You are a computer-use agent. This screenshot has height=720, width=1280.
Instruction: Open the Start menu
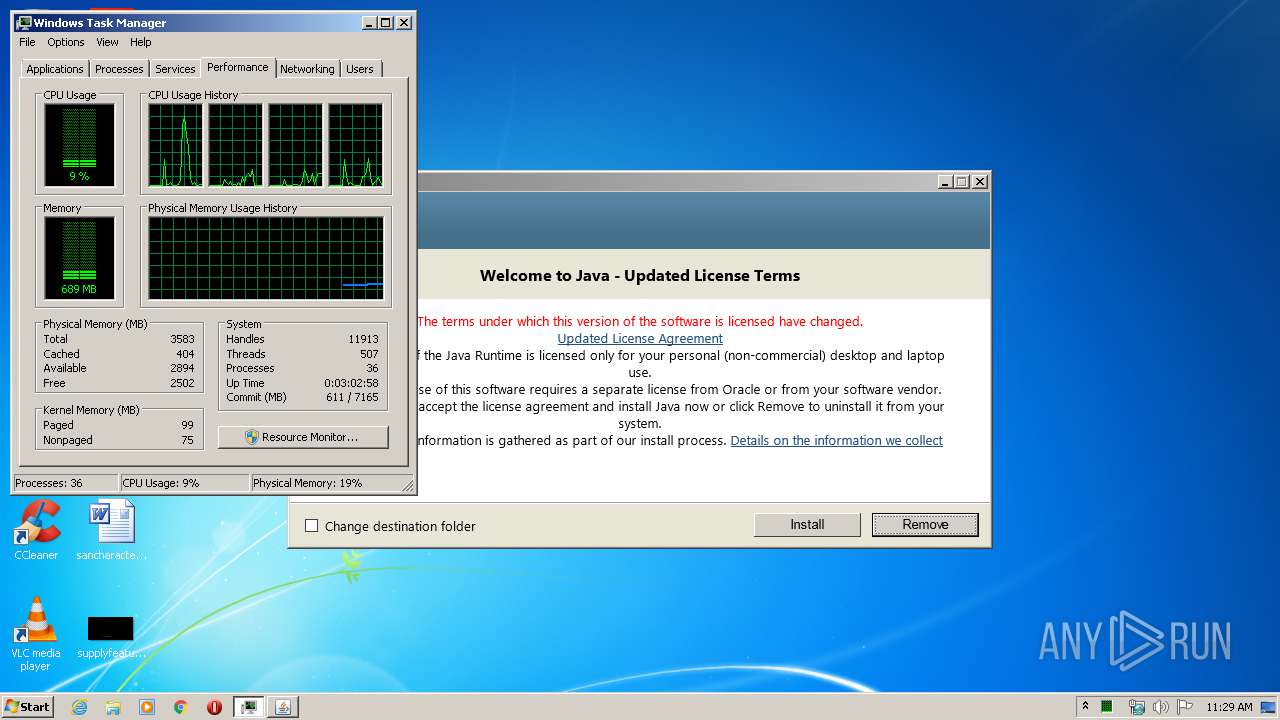point(27,707)
